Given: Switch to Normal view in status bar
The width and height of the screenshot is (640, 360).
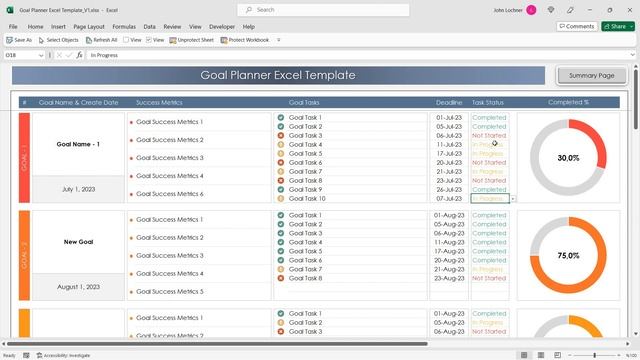Looking at the screenshot, I should pyautogui.click(x=524, y=355).
